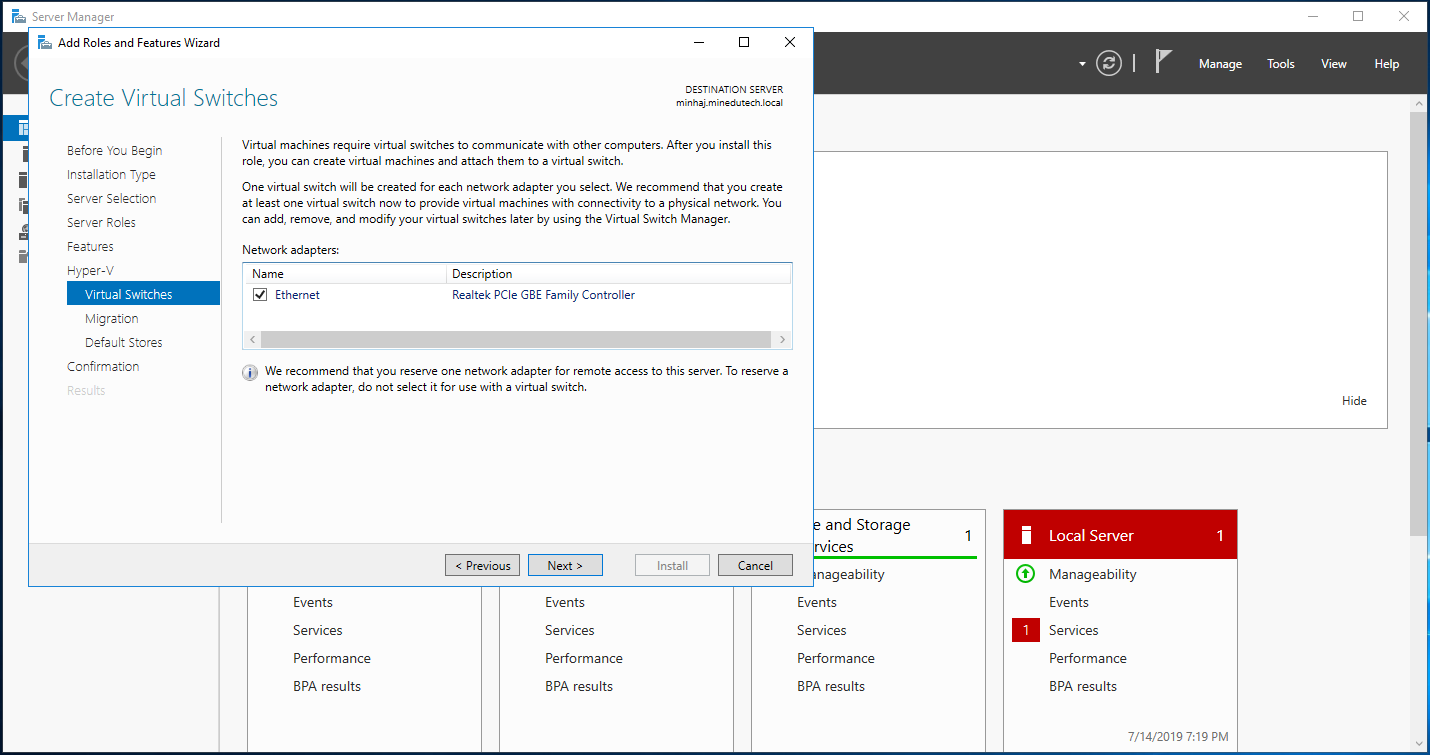Click the up arrow of the dashboard scrollbar
Screen dimensions: 1430x755
(1419, 103)
